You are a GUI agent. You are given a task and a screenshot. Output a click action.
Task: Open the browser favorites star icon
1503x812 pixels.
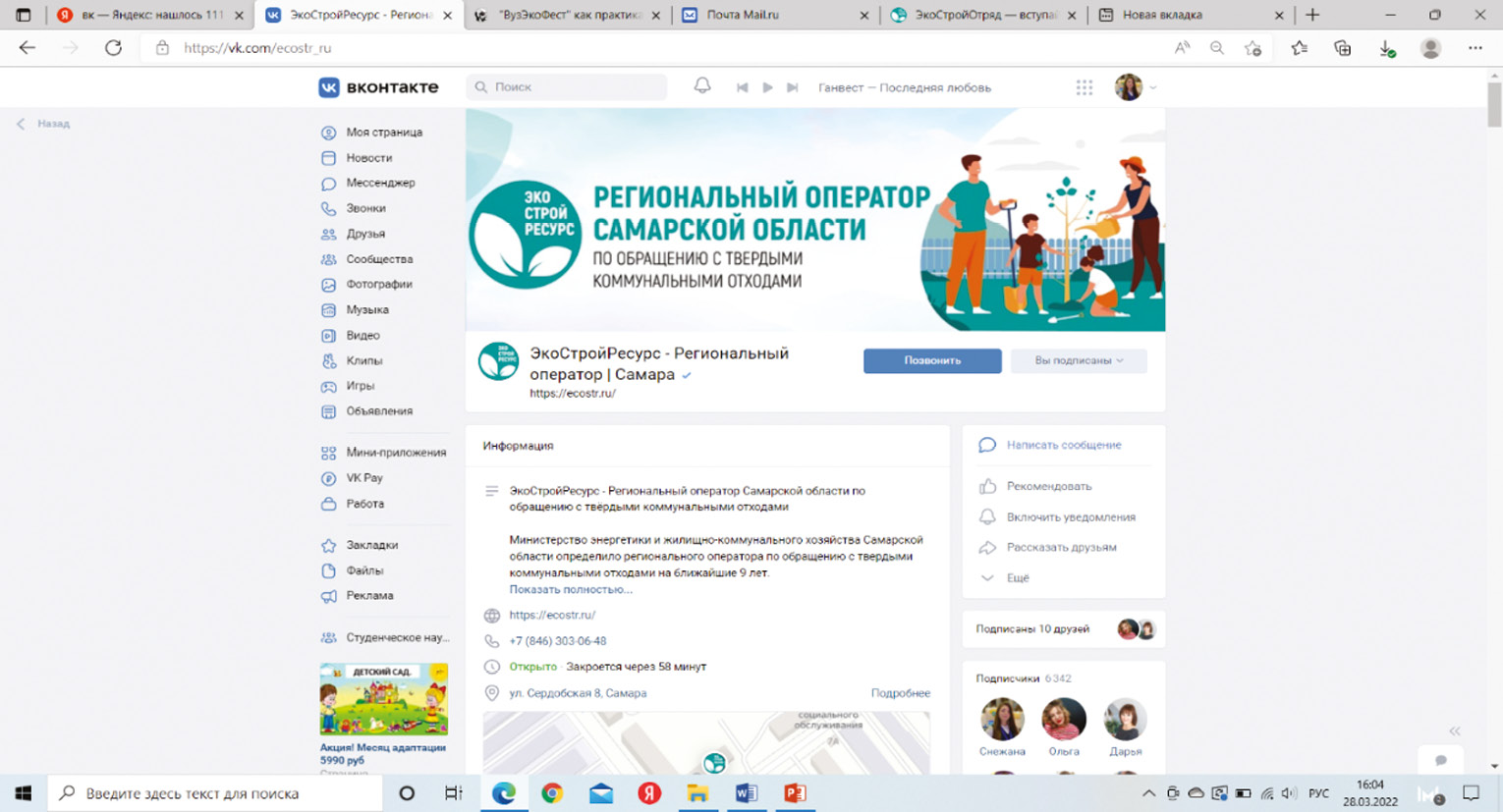coord(1299,48)
